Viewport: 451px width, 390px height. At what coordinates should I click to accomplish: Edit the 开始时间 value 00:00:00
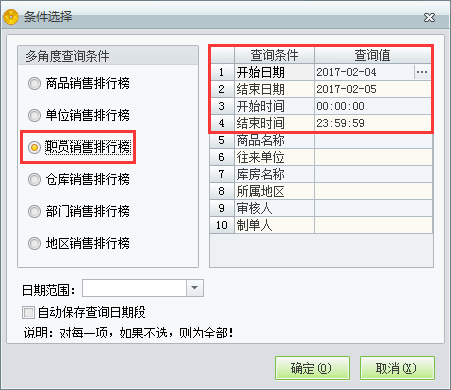pos(373,106)
